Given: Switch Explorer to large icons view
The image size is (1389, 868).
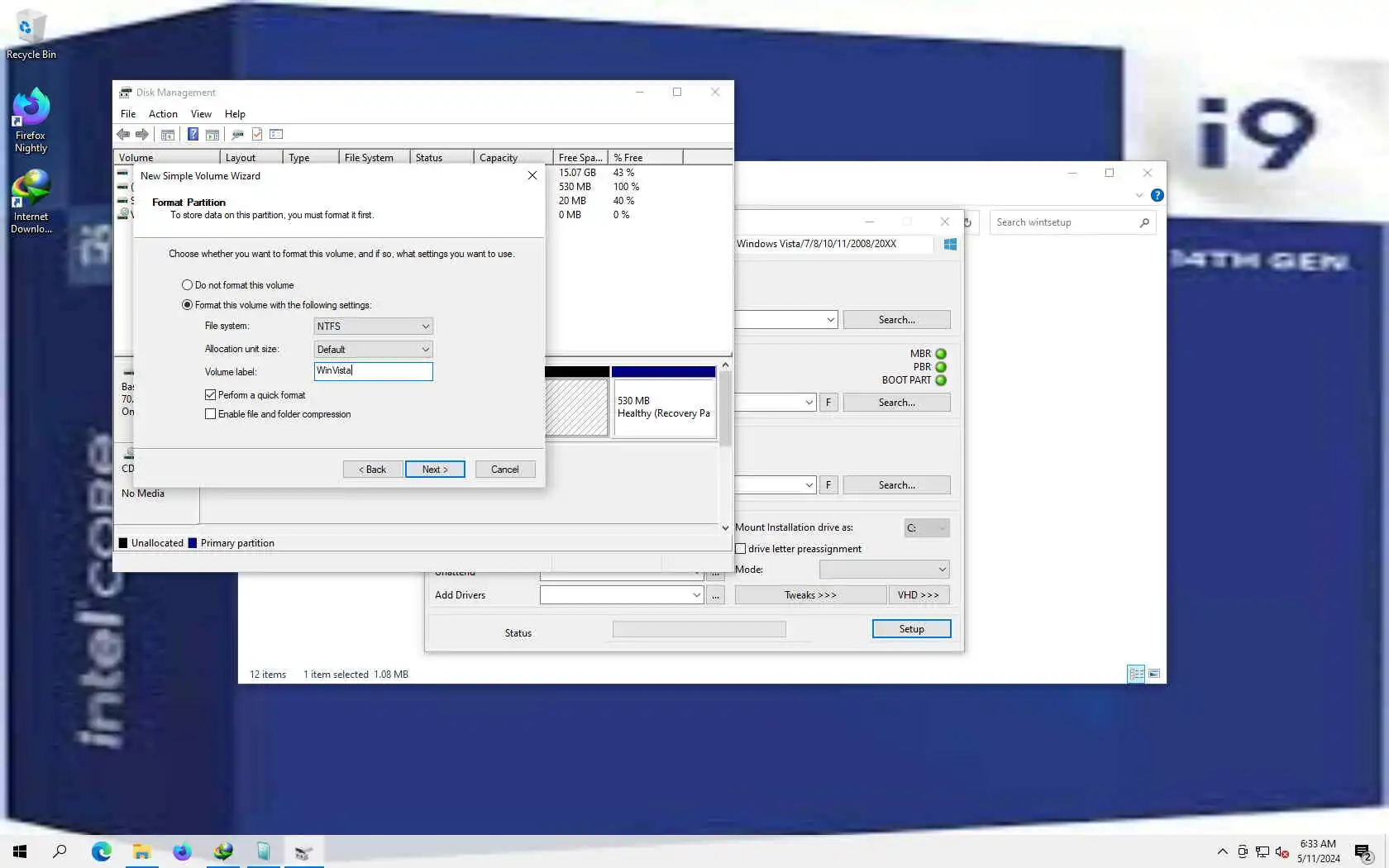Looking at the screenshot, I should (1154, 674).
